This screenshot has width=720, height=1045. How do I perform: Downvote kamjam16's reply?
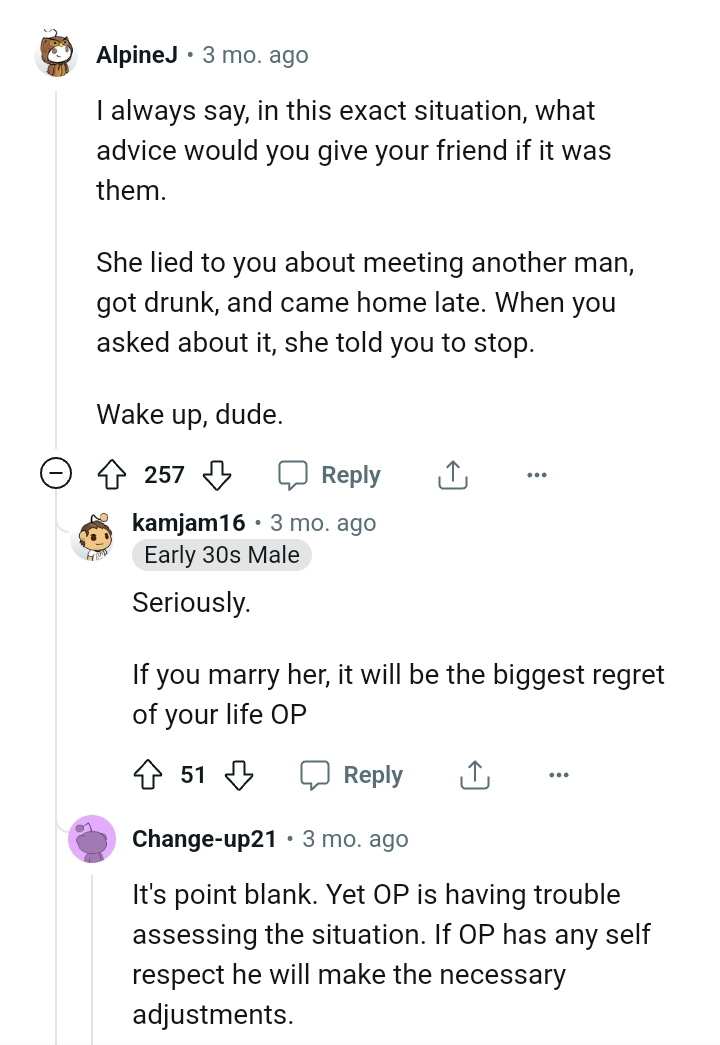click(240, 775)
